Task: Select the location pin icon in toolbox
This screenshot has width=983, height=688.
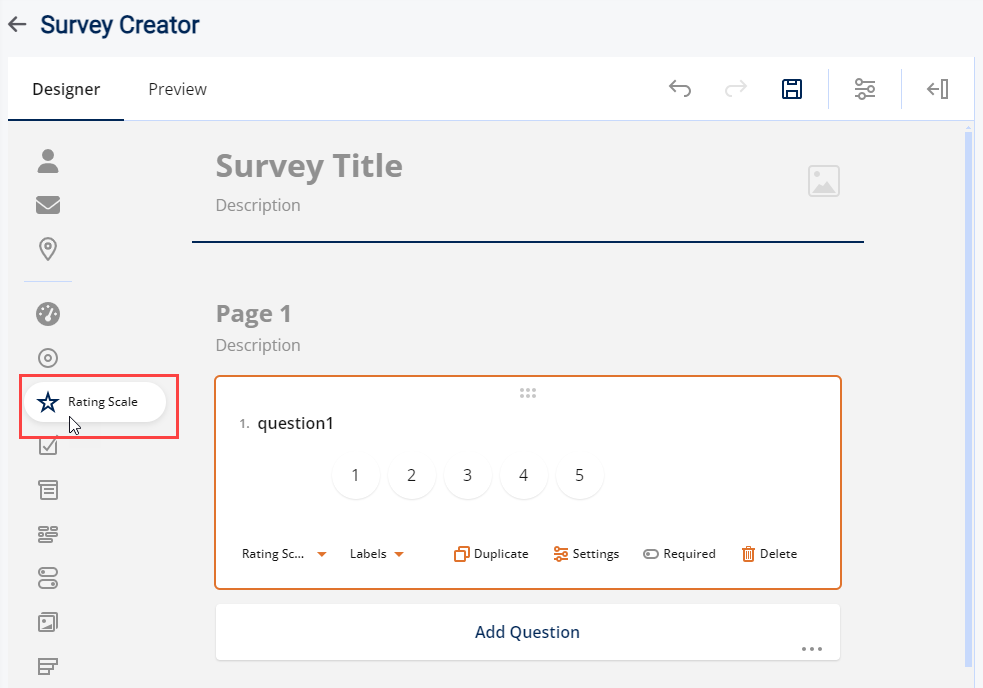Action: 48,248
